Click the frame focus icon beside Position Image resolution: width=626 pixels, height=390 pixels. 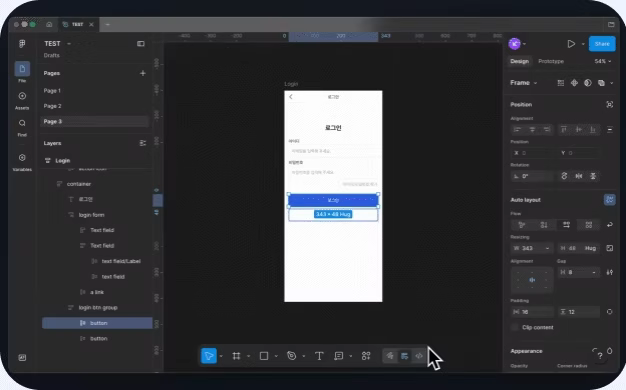click(x=610, y=105)
